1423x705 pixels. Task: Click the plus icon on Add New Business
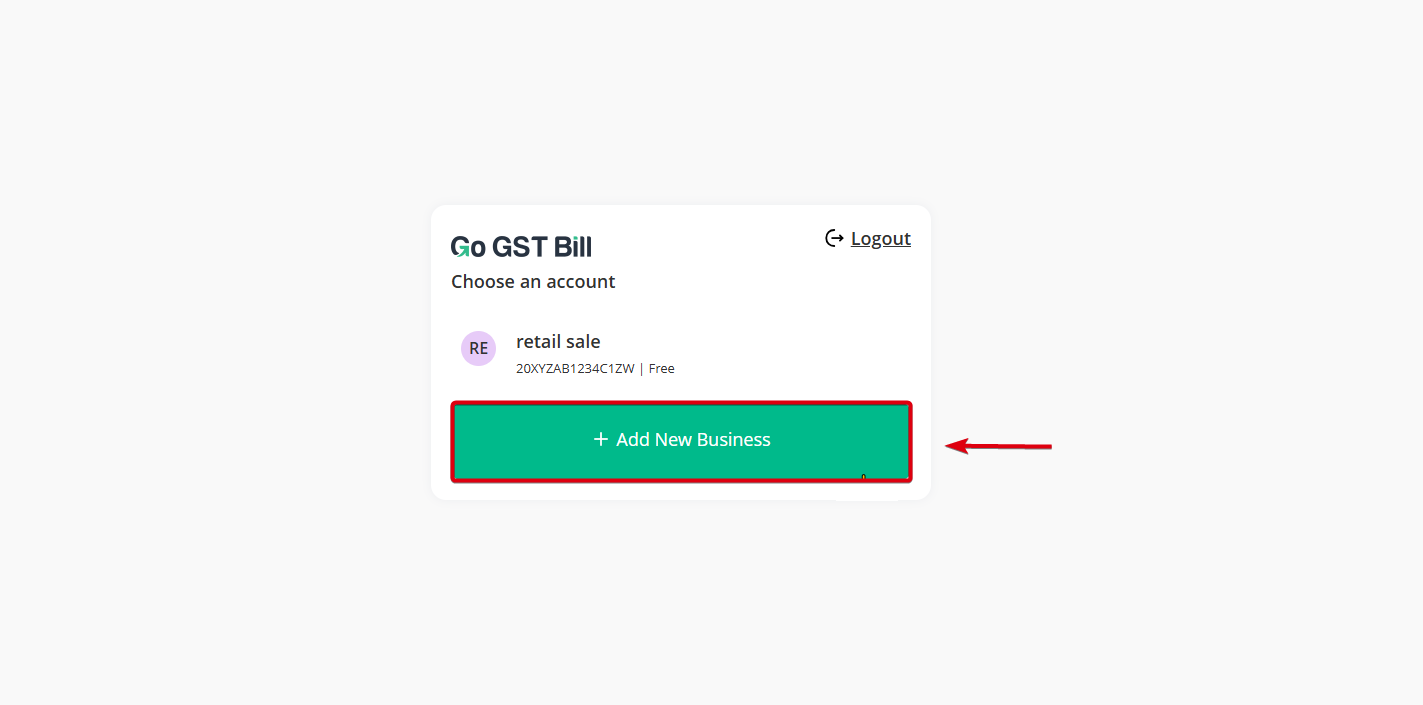coord(600,439)
